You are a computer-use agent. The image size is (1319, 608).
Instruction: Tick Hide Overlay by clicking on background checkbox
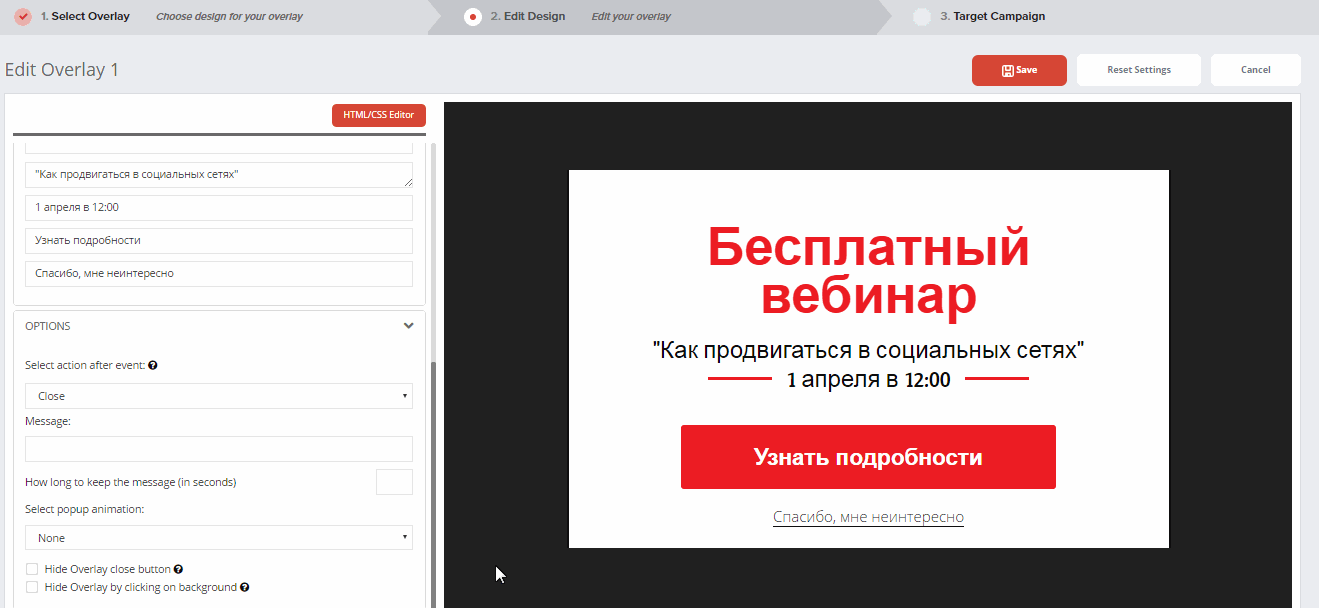pyautogui.click(x=32, y=587)
